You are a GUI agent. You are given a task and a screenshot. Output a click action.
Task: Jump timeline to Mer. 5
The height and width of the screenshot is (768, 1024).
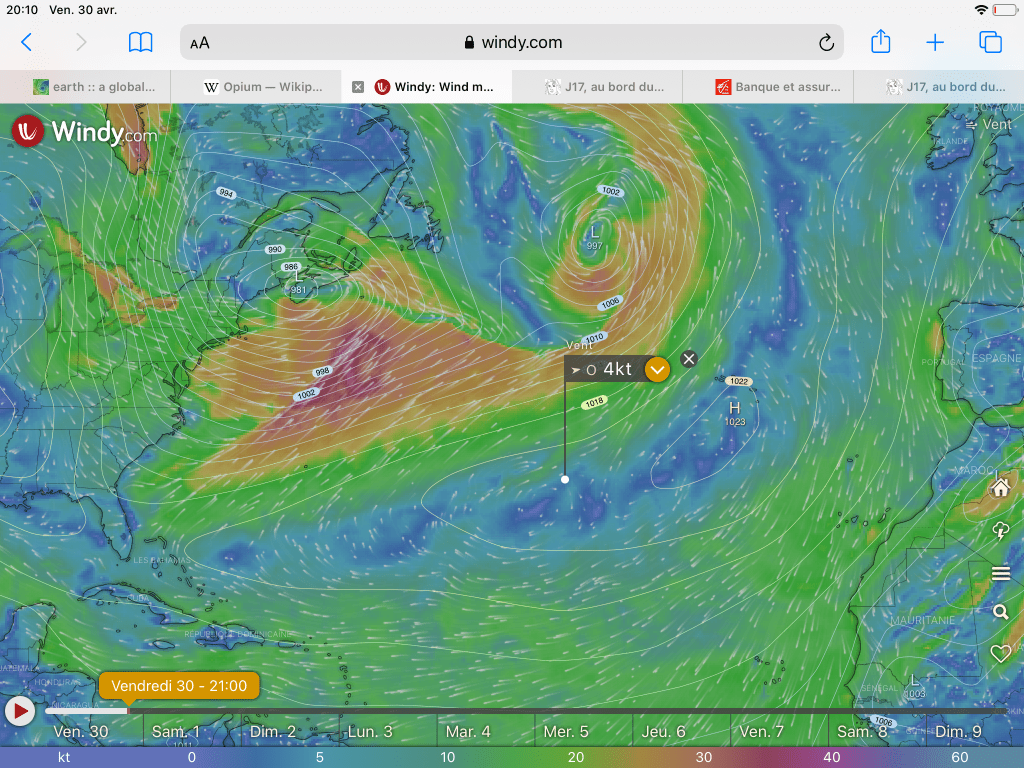565,732
